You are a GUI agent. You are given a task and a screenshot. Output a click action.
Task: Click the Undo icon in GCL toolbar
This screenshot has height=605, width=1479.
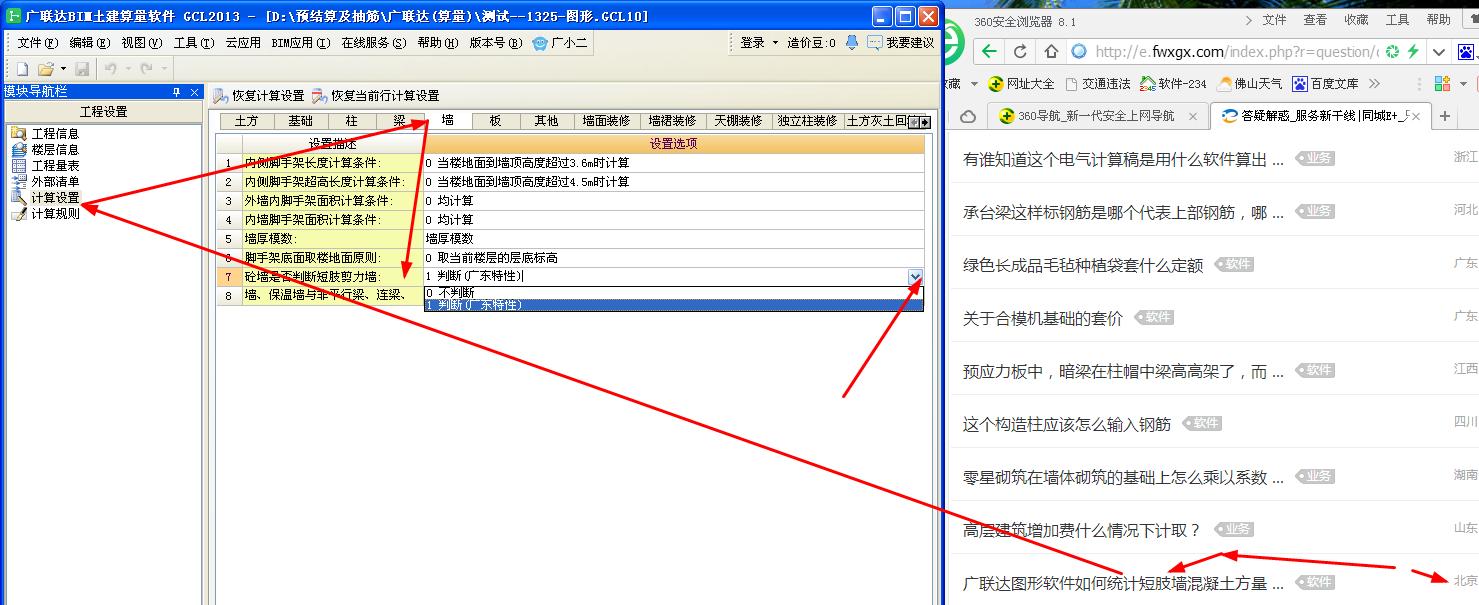pyautogui.click(x=110, y=69)
